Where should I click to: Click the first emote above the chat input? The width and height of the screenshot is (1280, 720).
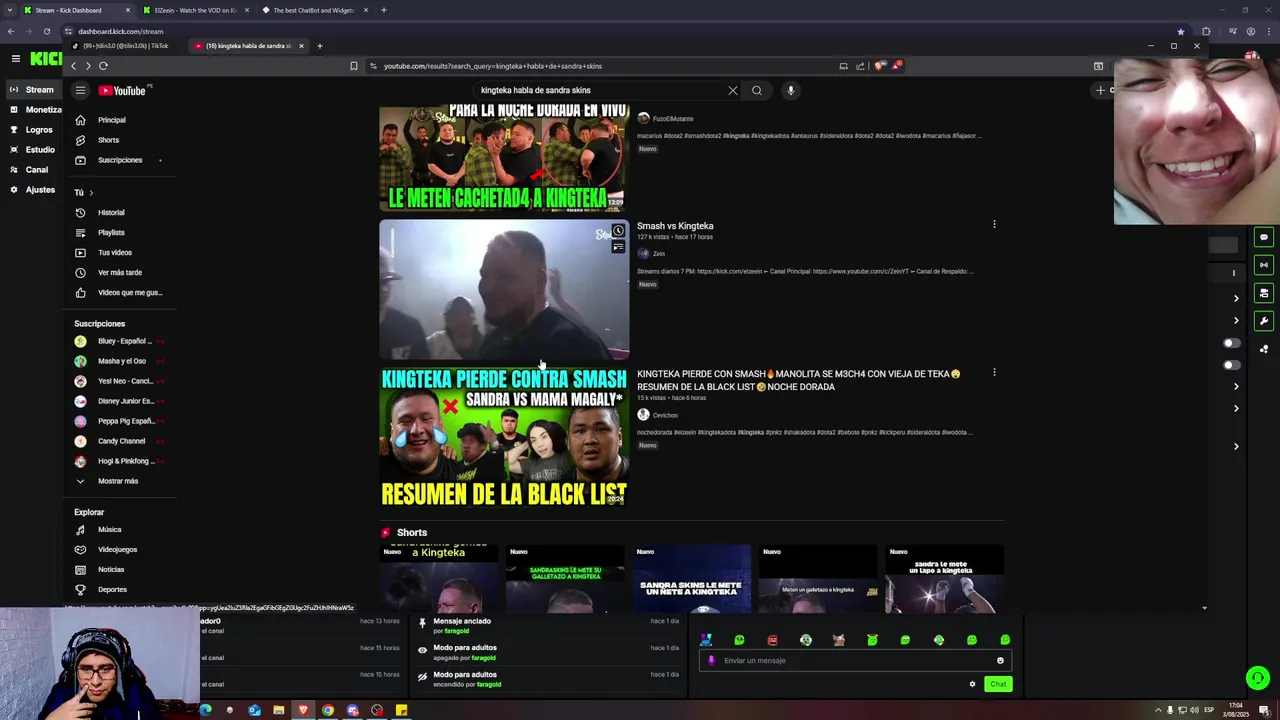coord(706,640)
